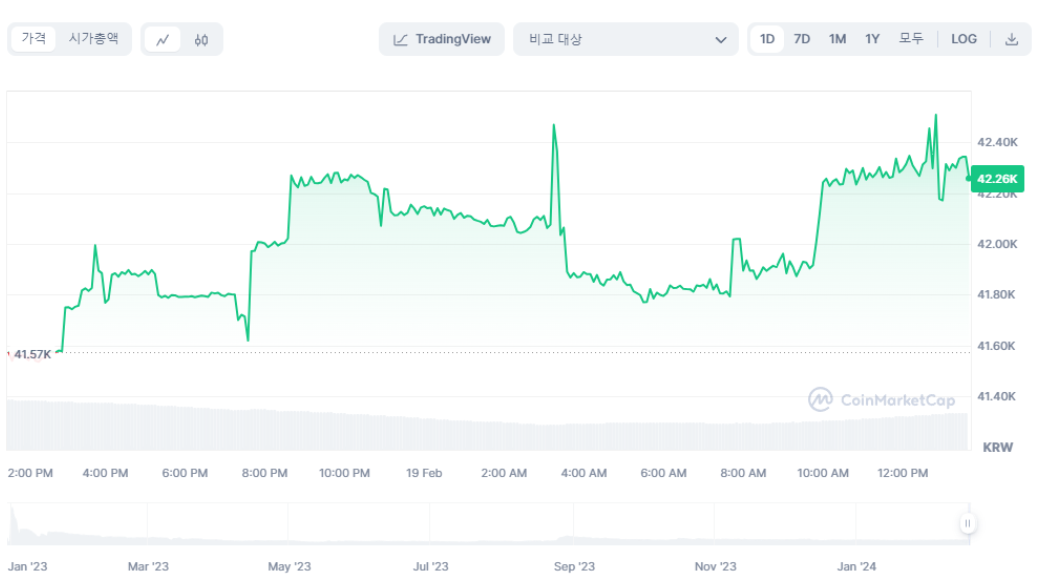Viewport: 1038px width, 586px height.
Task: Click the current price tag 42.26K
Action: click(997, 179)
